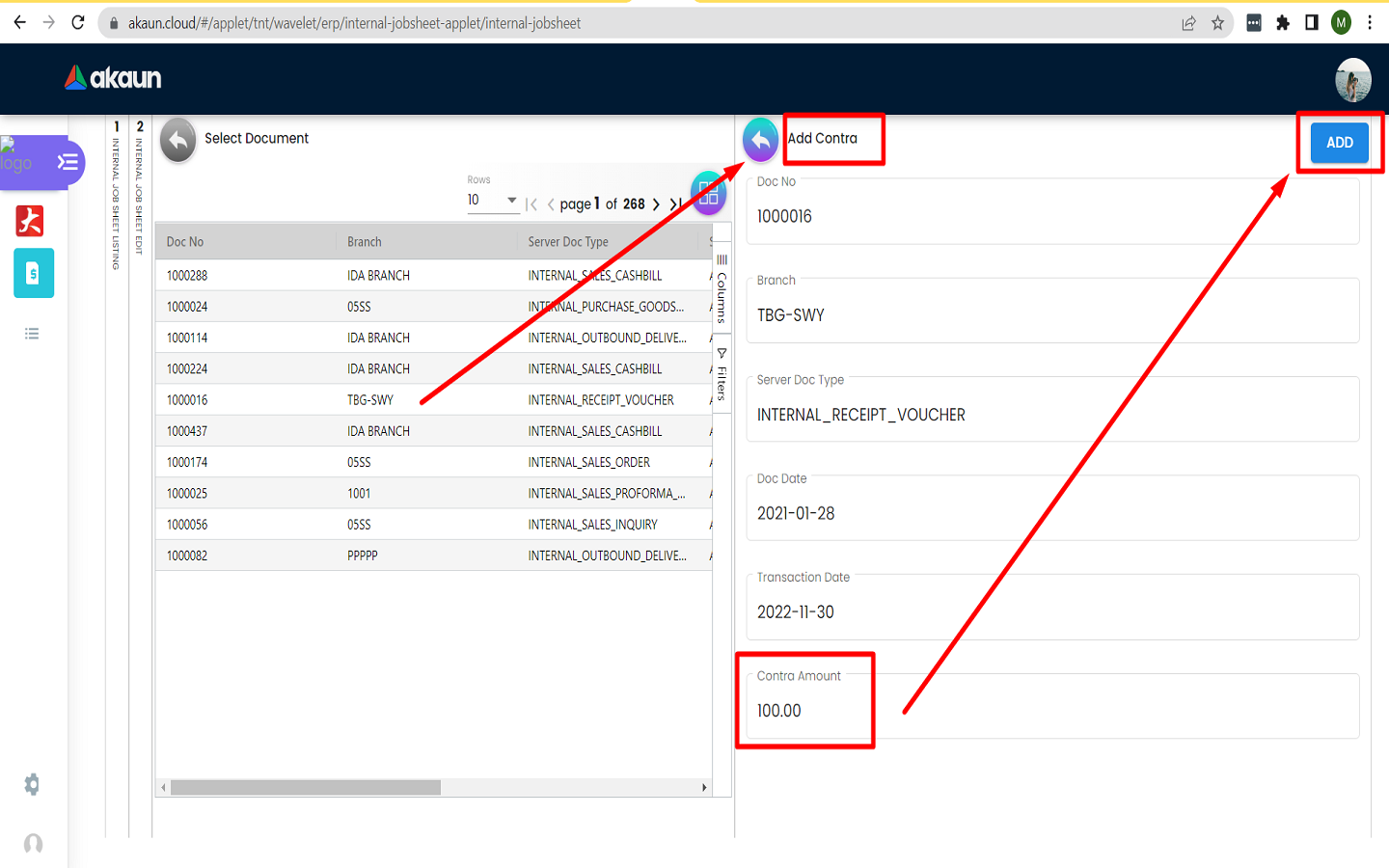This screenshot has width=1389, height=868.
Task: Bookmark this page with the star icon
Action: click(x=1217, y=23)
